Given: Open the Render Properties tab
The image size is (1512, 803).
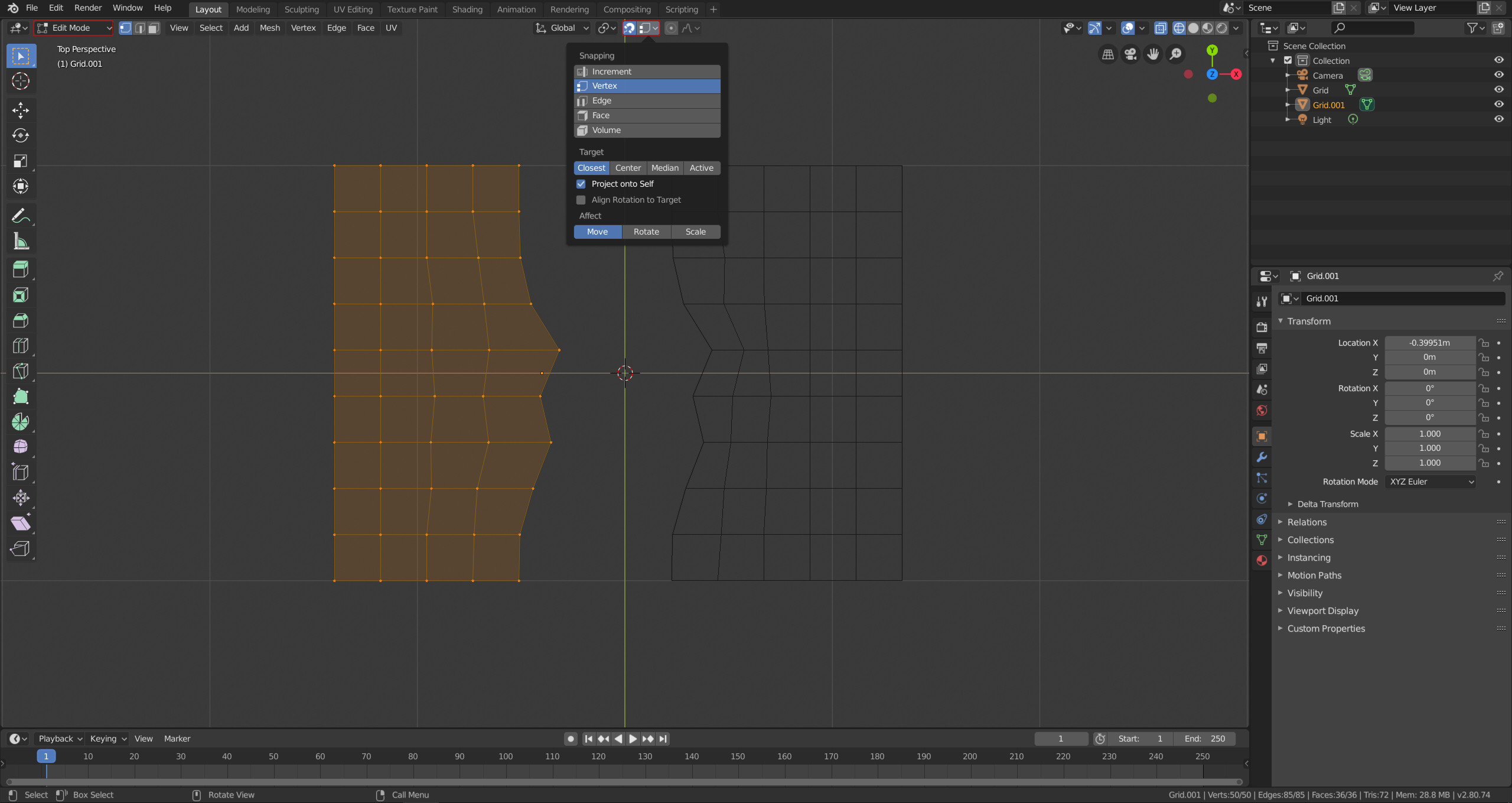Looking at the screenshot, I should [x=1262, y=327].
